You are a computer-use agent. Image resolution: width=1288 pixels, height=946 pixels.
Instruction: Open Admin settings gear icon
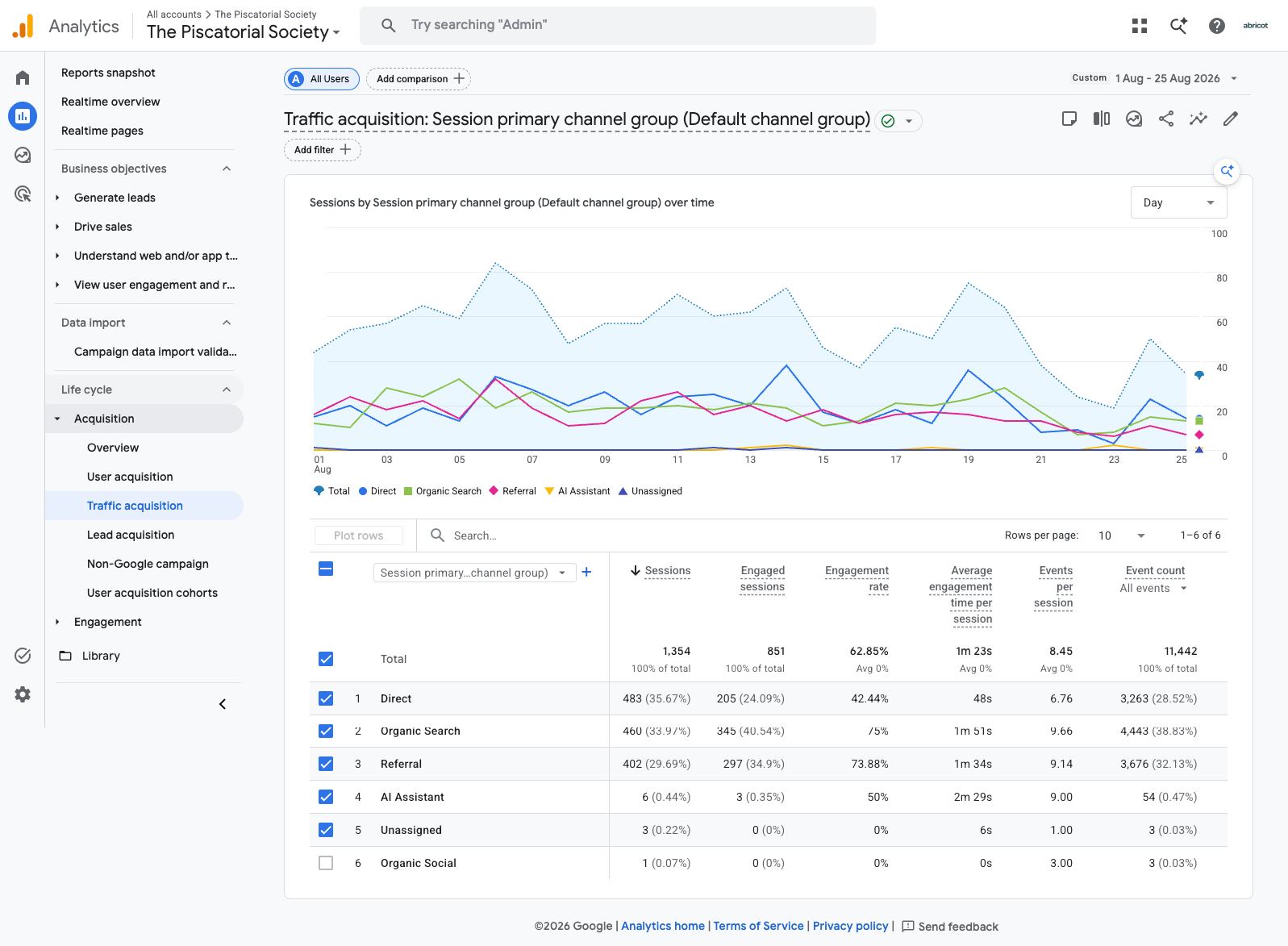coord(23,694)
